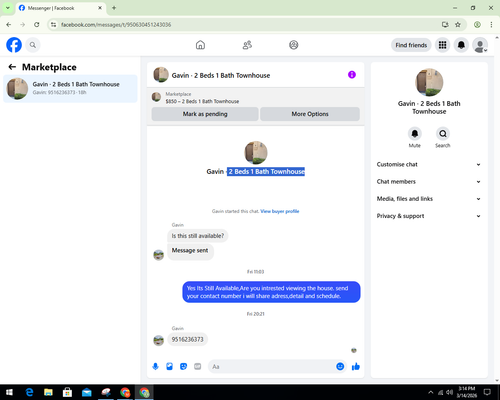
Task: Expand the Customise chat section
Action: click(429, 164)
